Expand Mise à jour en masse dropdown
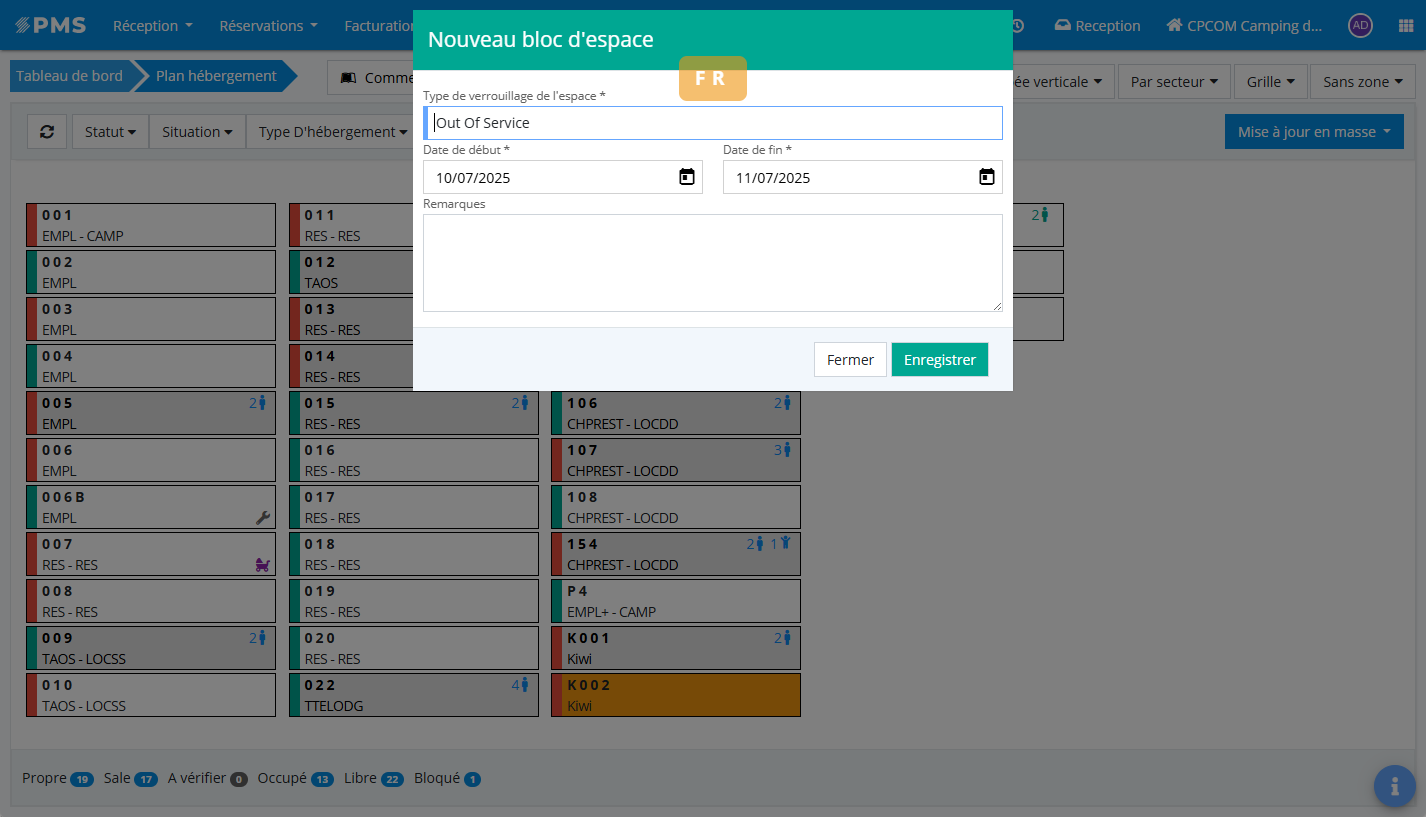Viewport: 1426px width, 817px height. tap(1313, 131)
